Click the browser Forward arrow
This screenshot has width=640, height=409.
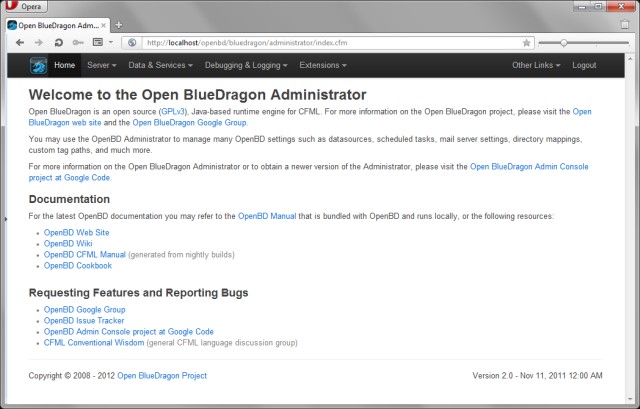coord(39,42)
